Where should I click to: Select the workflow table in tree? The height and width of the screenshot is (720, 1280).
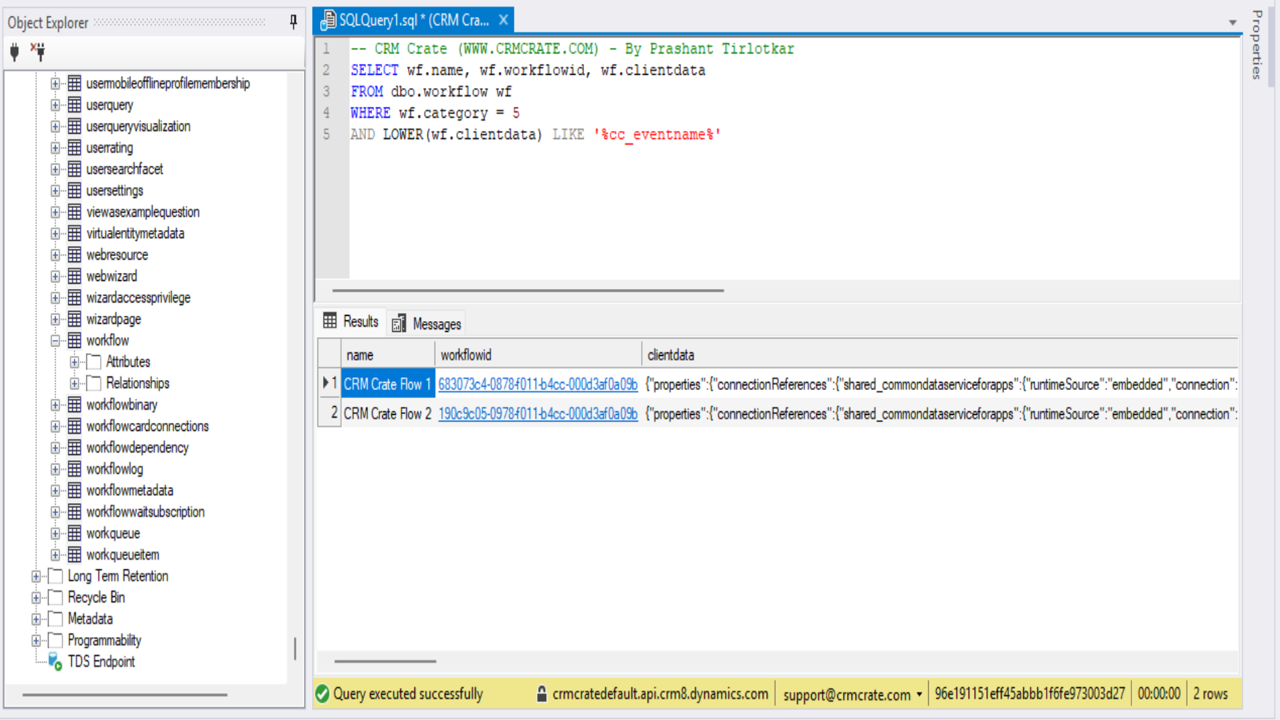coord(108,341)
